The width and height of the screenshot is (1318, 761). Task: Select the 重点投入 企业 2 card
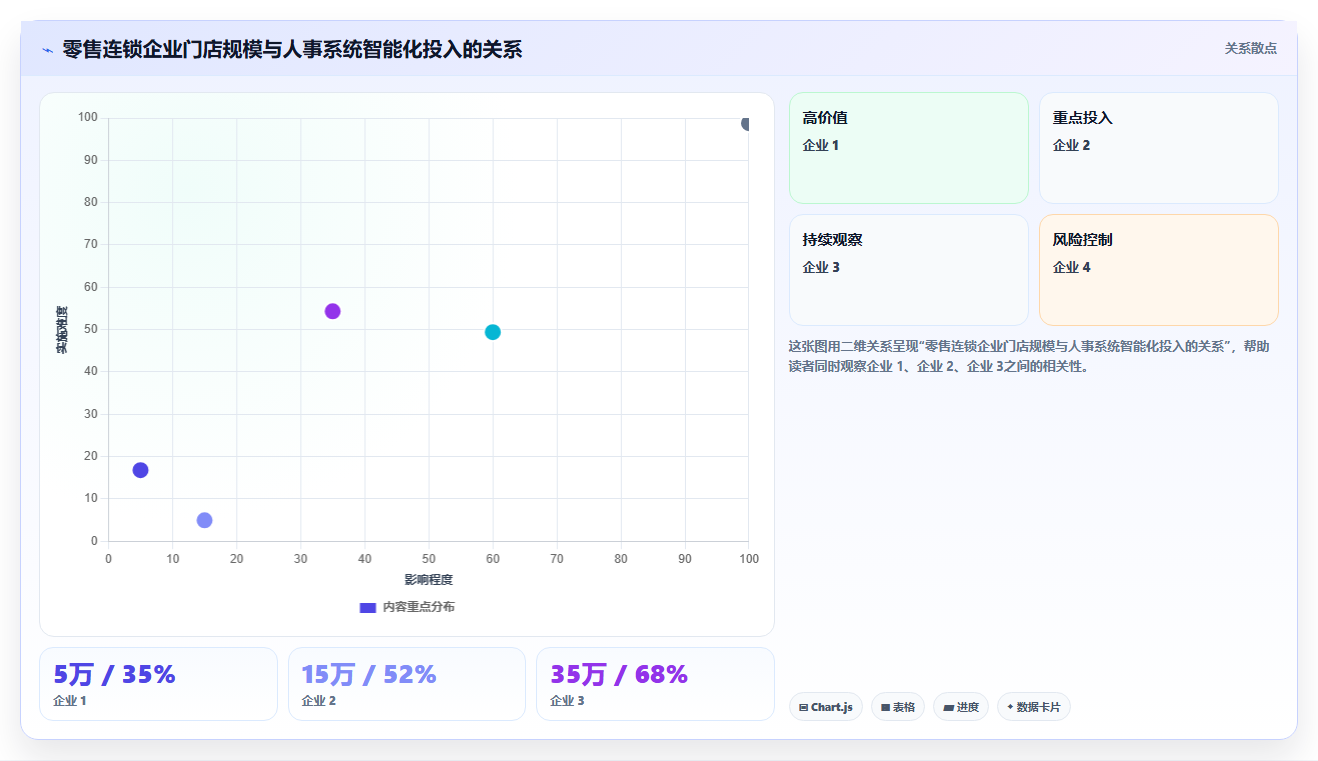coord(1159,148)
